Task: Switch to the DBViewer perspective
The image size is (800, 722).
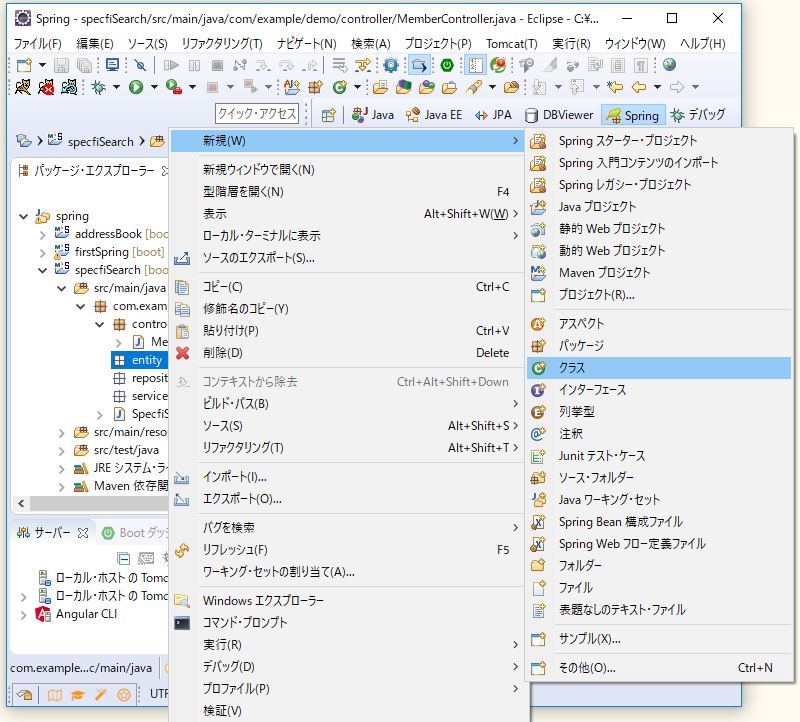Action: [559, 115]
